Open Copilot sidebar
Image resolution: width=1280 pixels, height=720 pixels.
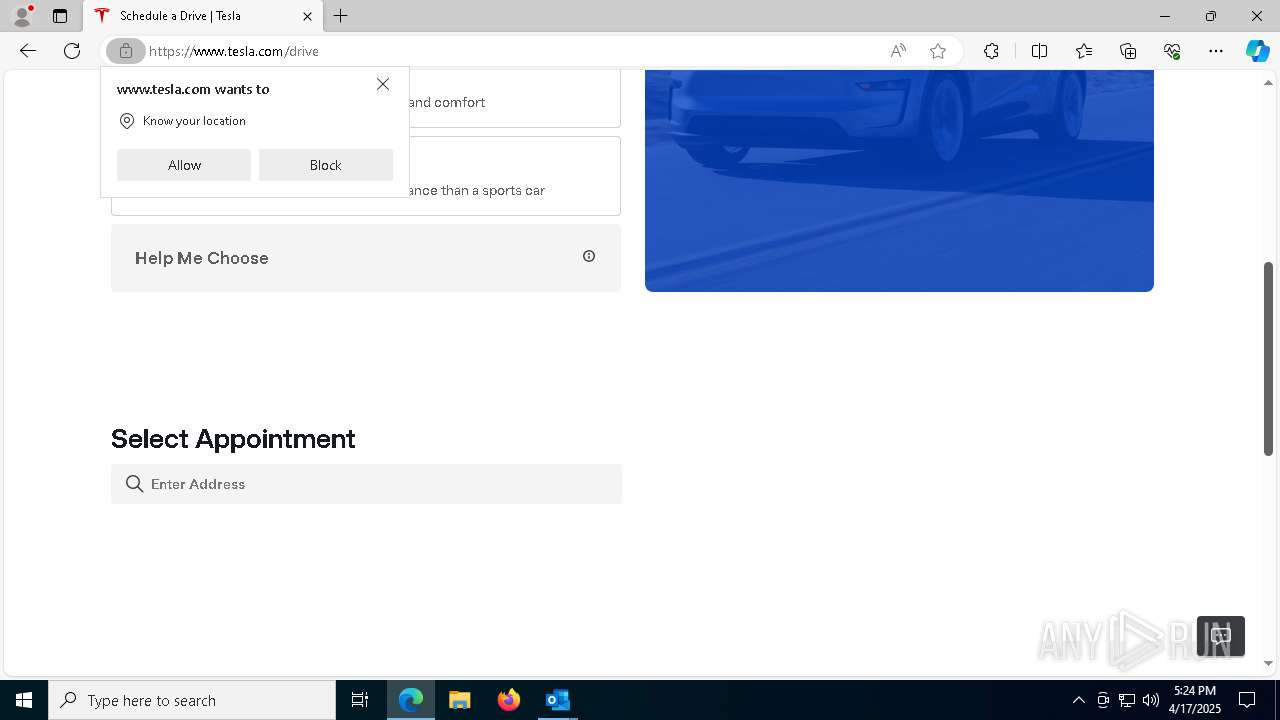[x=1257, y=51]
